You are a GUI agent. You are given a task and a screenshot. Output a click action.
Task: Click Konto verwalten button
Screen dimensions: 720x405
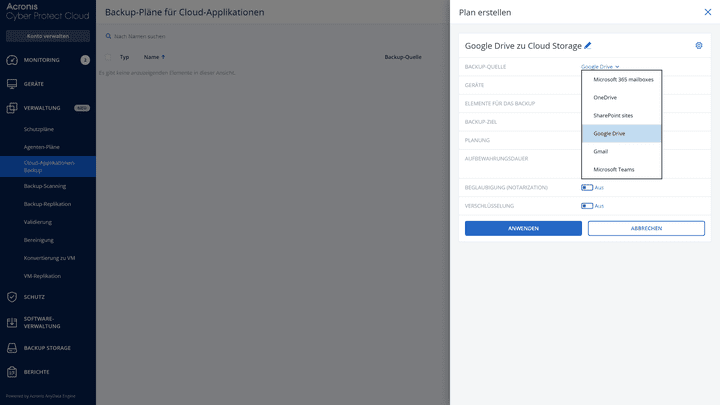pos(48,36)
